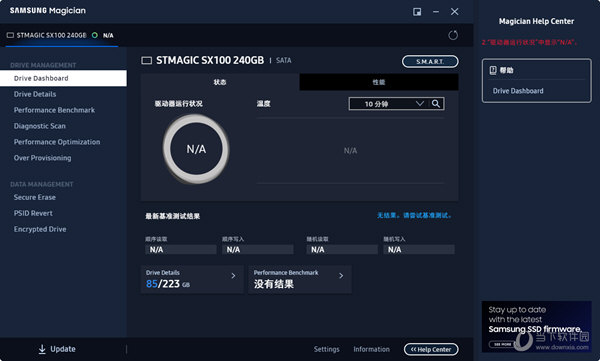The height and width of the screenshot is (361, 600).
Task: Switch to the 性能 performance tab
Action: (x=379, y=82)
